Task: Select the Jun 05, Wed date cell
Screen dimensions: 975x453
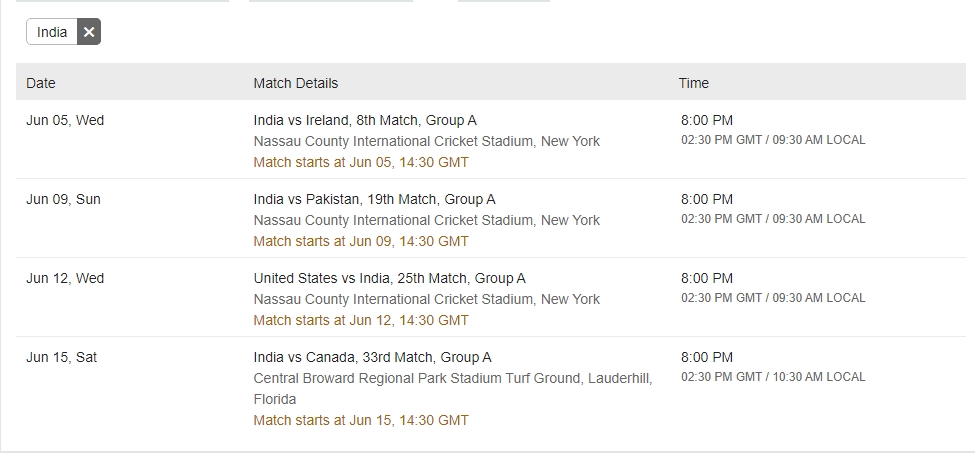Action: pos(65,120)
